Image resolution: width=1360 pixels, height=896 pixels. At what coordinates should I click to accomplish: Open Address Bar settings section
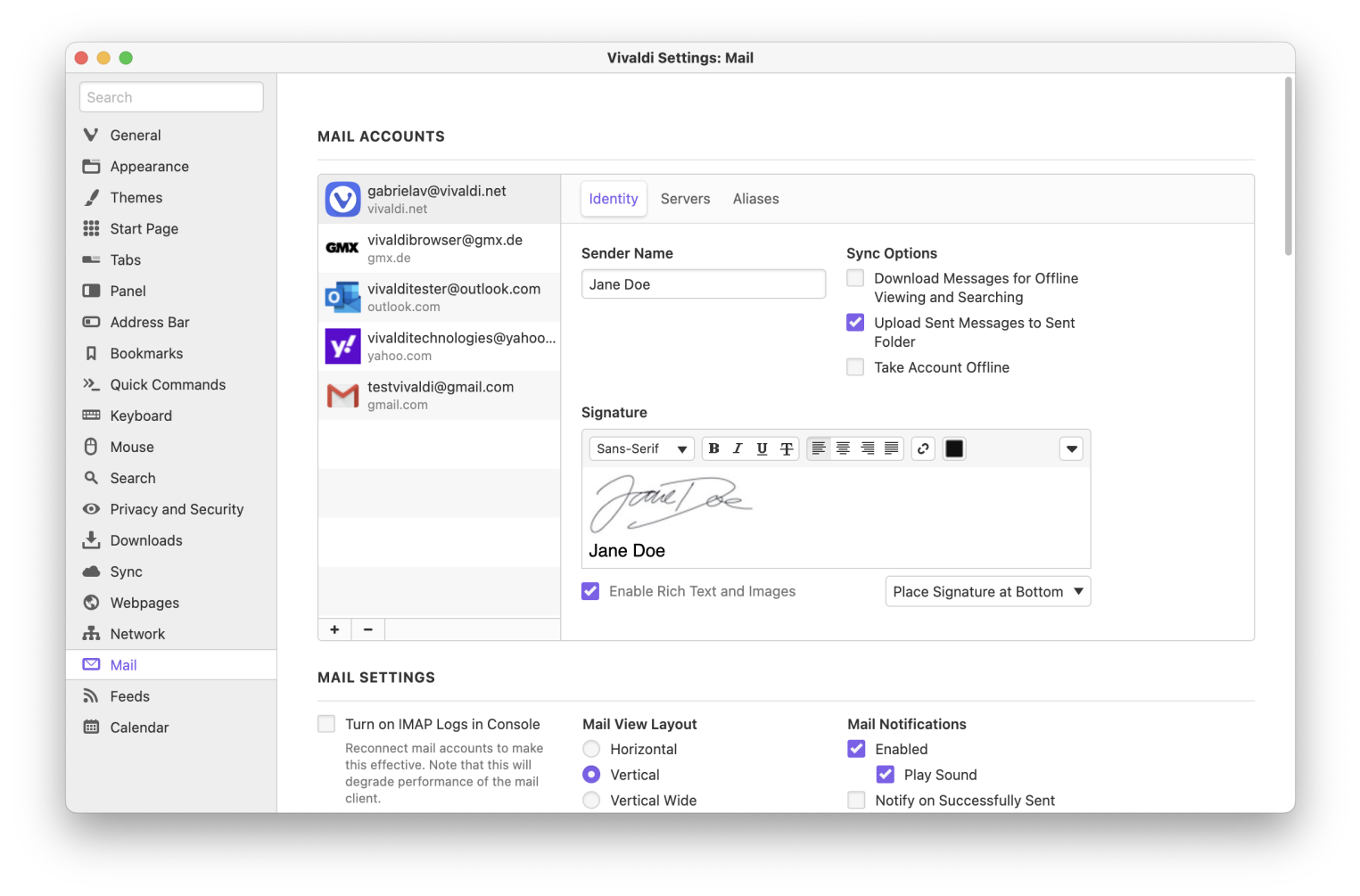point(171,322)
